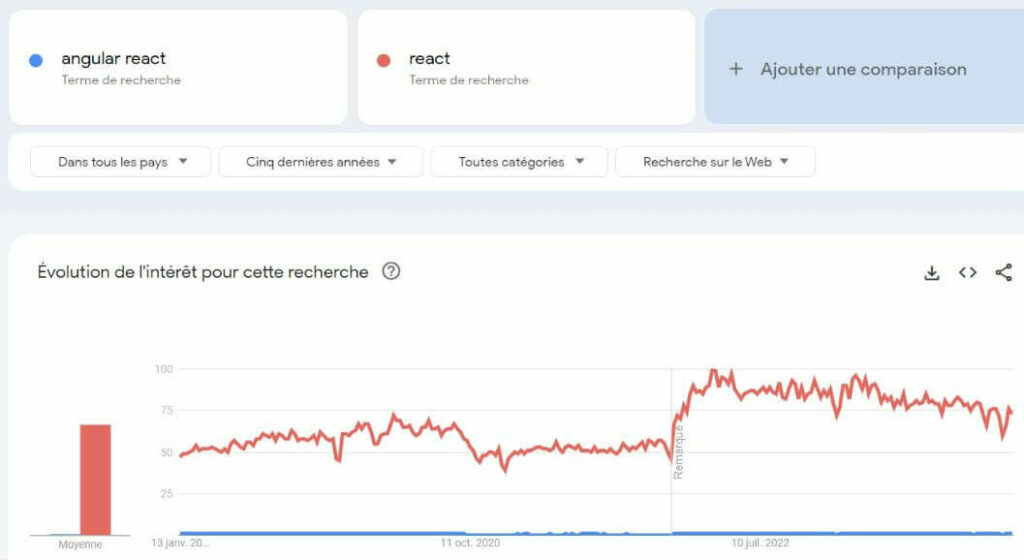The height and width of the screenshot is (560, 1024).
Task: Click the 'Moyenne' label under bar chart
Action: coord(80,544)
